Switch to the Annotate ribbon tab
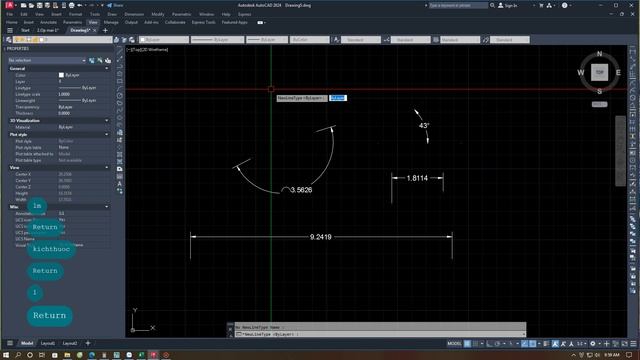The width and height of the screenshot is (640, 360). pyautogui.click(x=49, y=22)
